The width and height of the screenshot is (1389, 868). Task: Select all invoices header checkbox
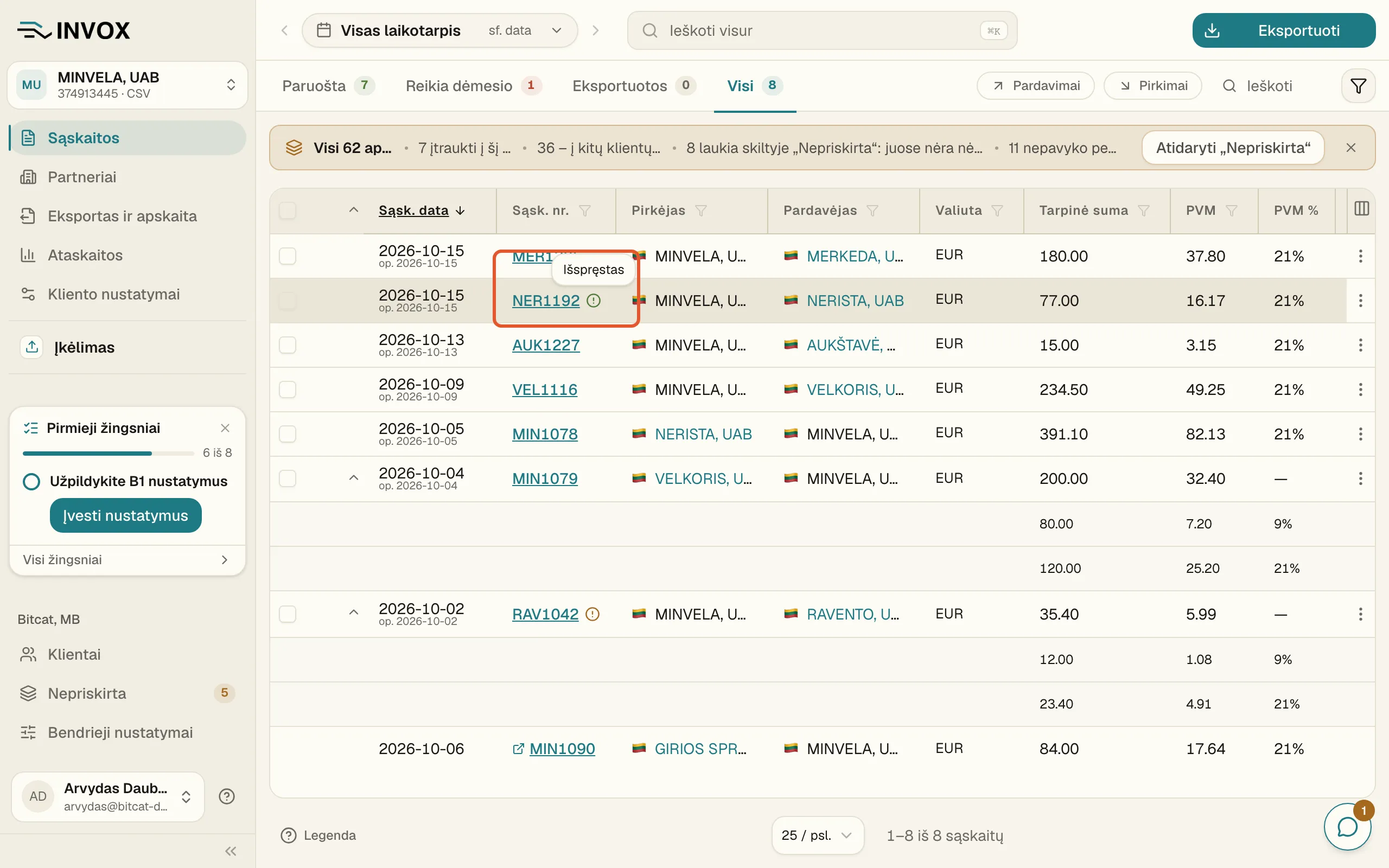[x=288, y=210]
